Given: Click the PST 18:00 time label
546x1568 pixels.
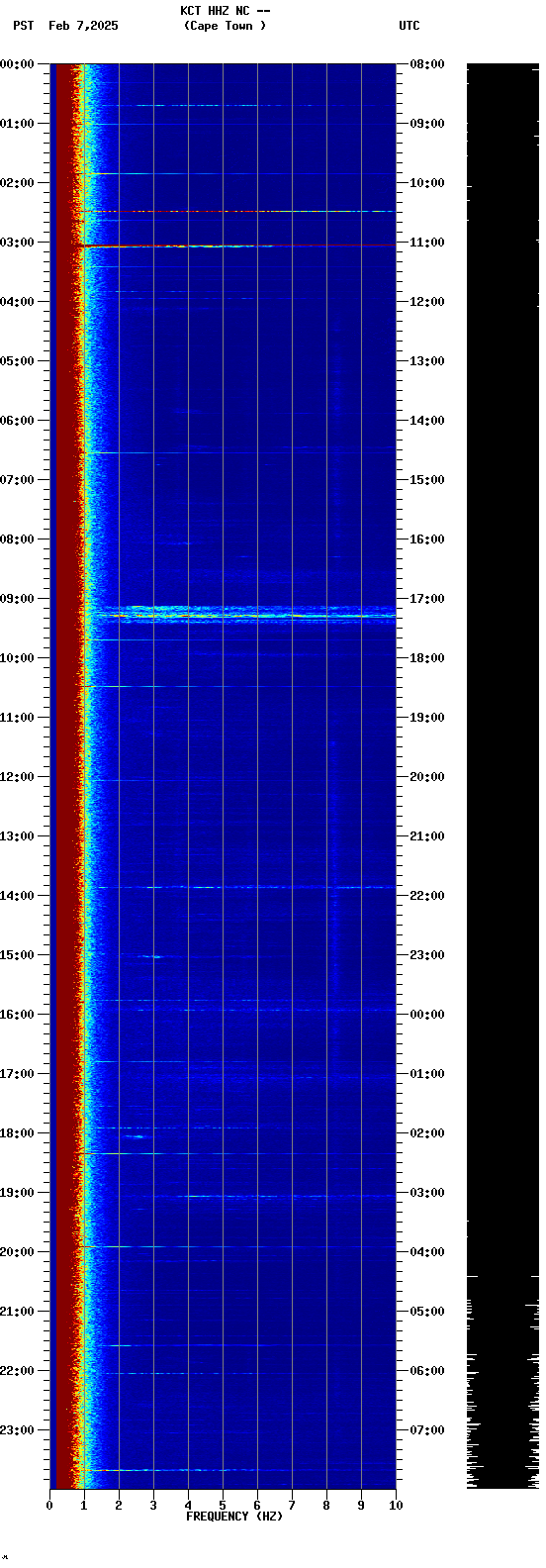Looking at the screenshot, I should pos(17,1133).
